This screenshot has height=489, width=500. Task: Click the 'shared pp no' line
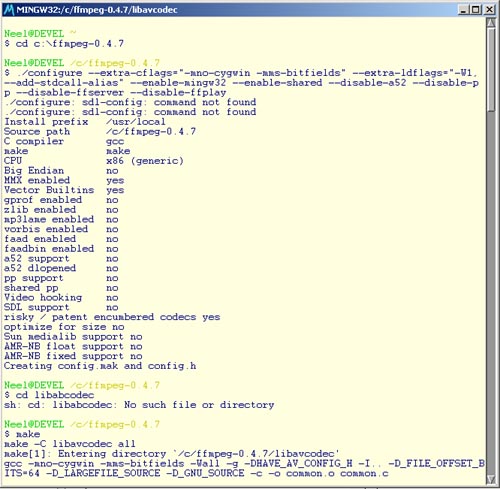point(61,288)
